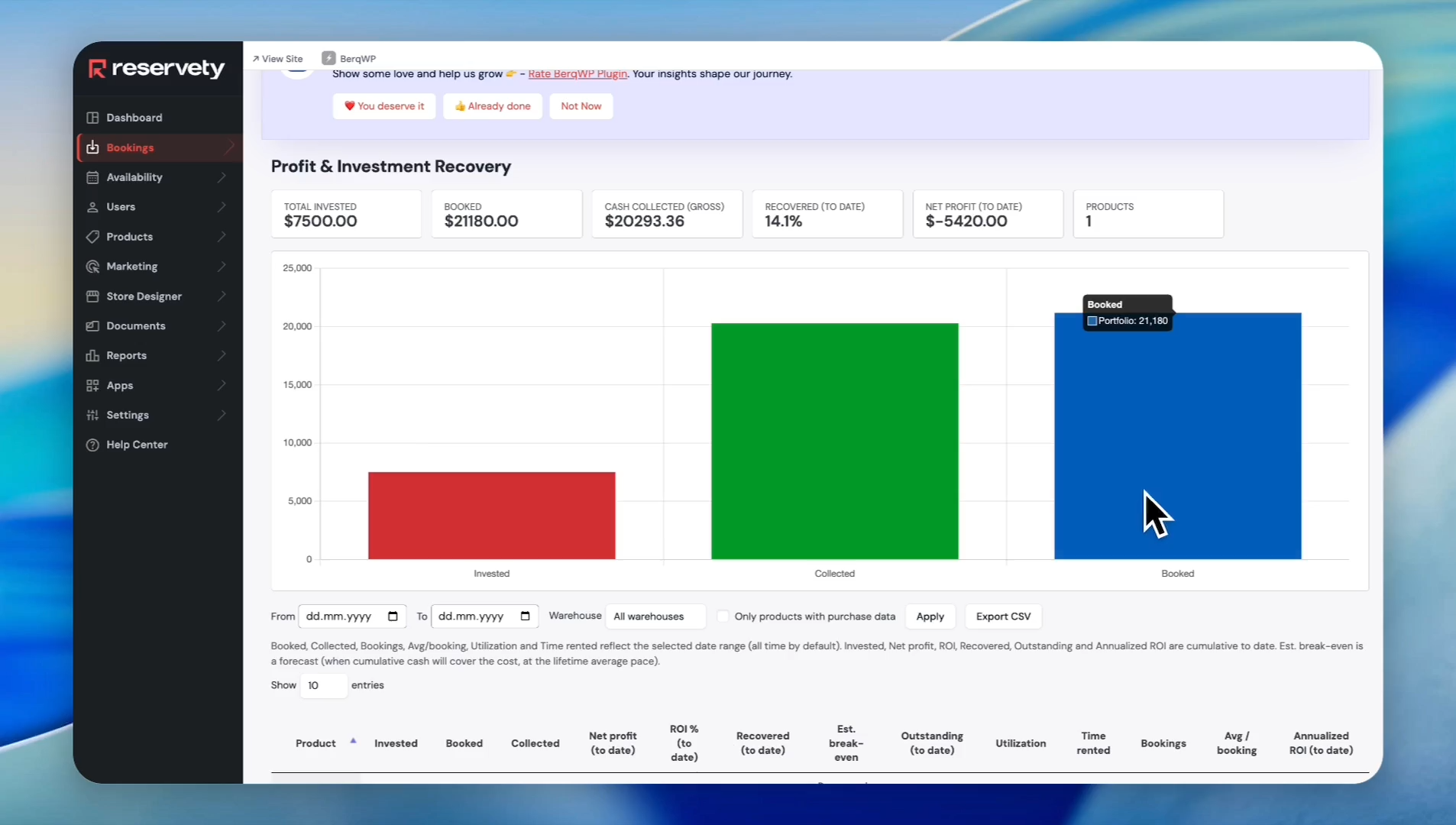Expand the Documents submenu chevron
The width and height of the screenshot is (1456, 825).
click(222, 326)
